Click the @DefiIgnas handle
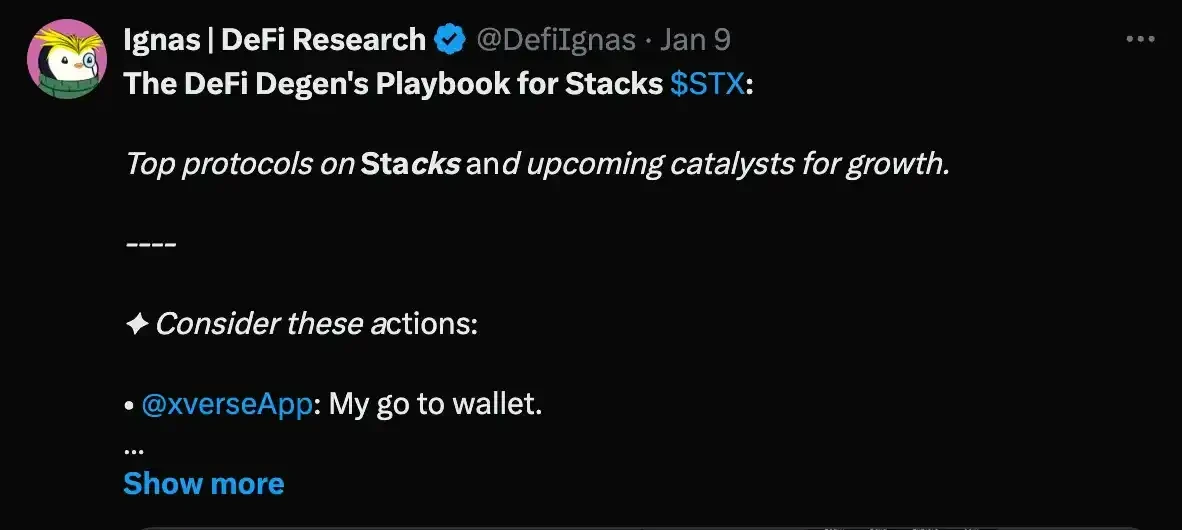This screenshot has width=1182, height=530. pyautogui.click(x=556, y=40)
